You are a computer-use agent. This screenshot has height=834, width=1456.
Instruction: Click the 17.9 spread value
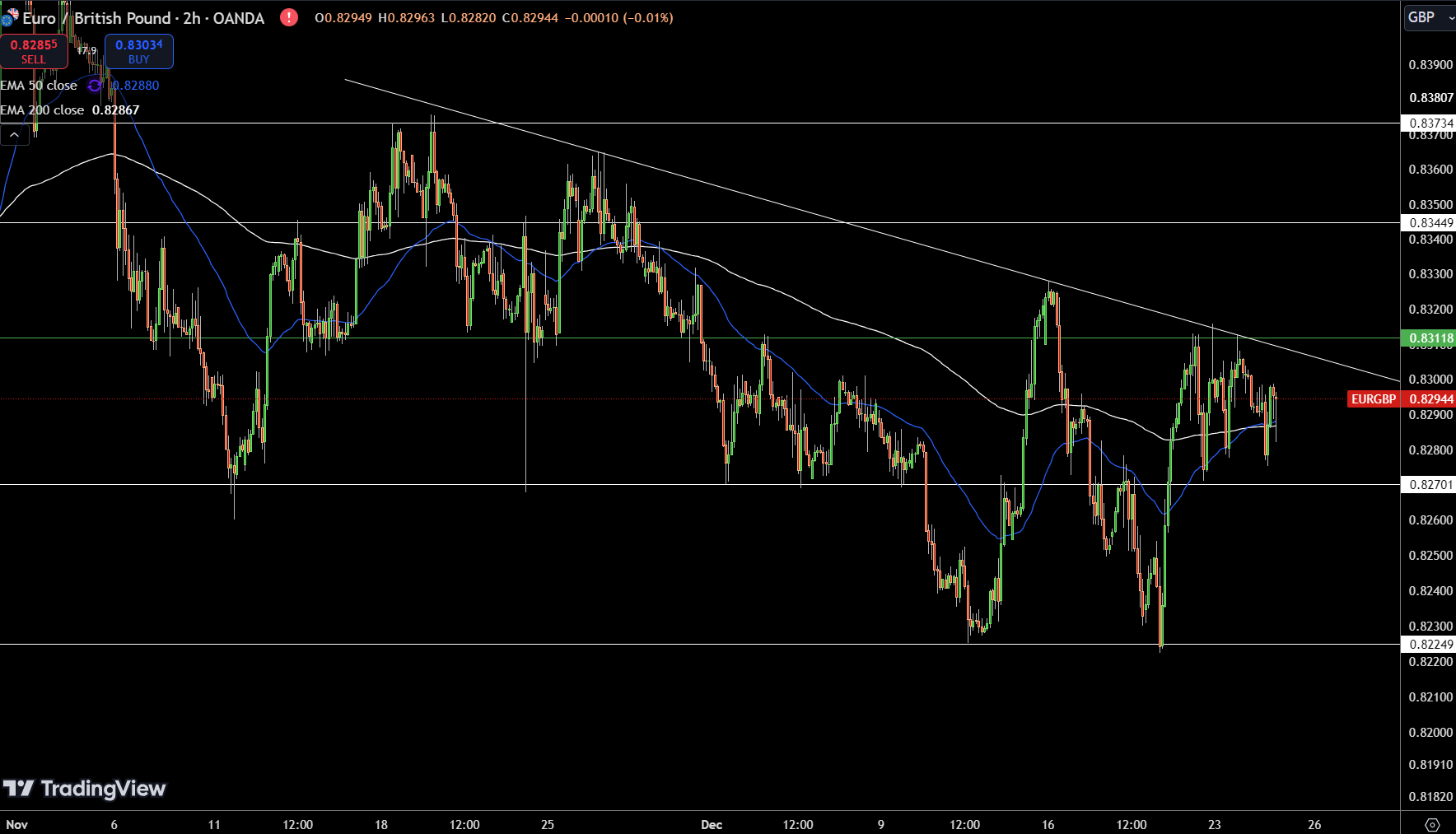pyautogui.click(x=86, y=51)
